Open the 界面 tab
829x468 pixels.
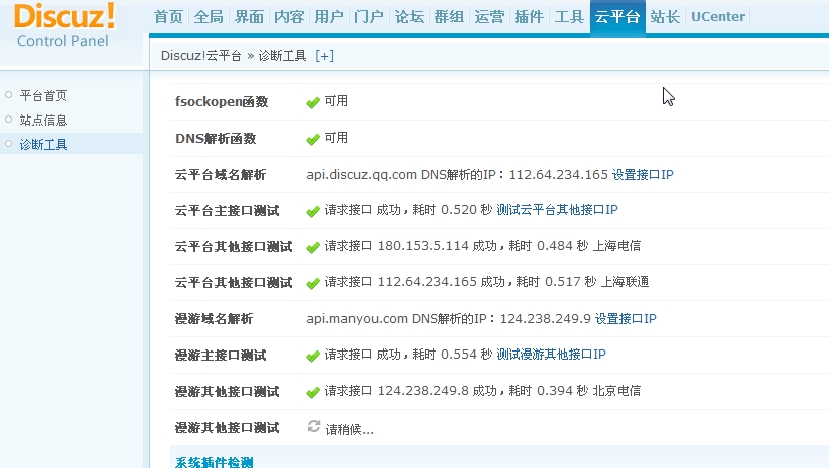(249, 17)
